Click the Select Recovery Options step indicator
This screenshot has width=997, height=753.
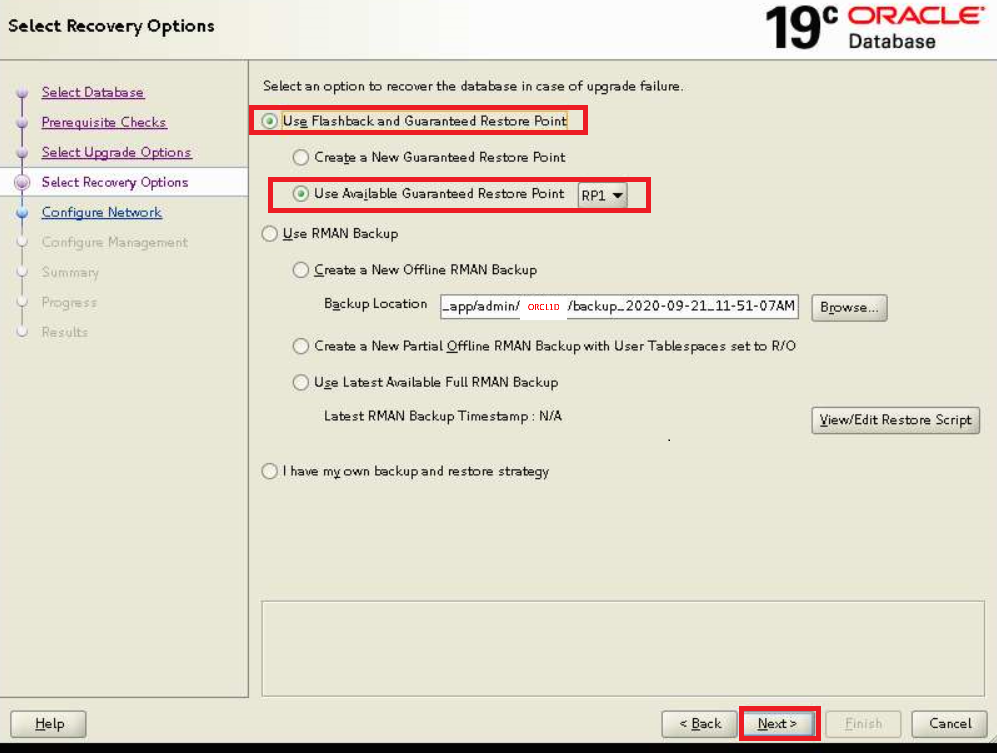pos(113,182)
